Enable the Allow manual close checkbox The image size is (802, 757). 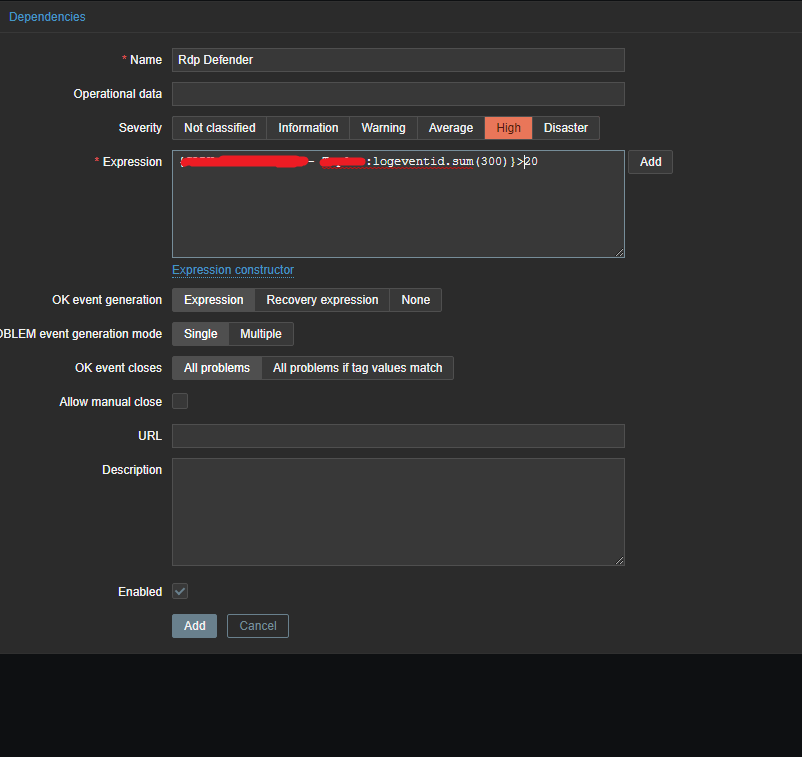coord(180,402)
